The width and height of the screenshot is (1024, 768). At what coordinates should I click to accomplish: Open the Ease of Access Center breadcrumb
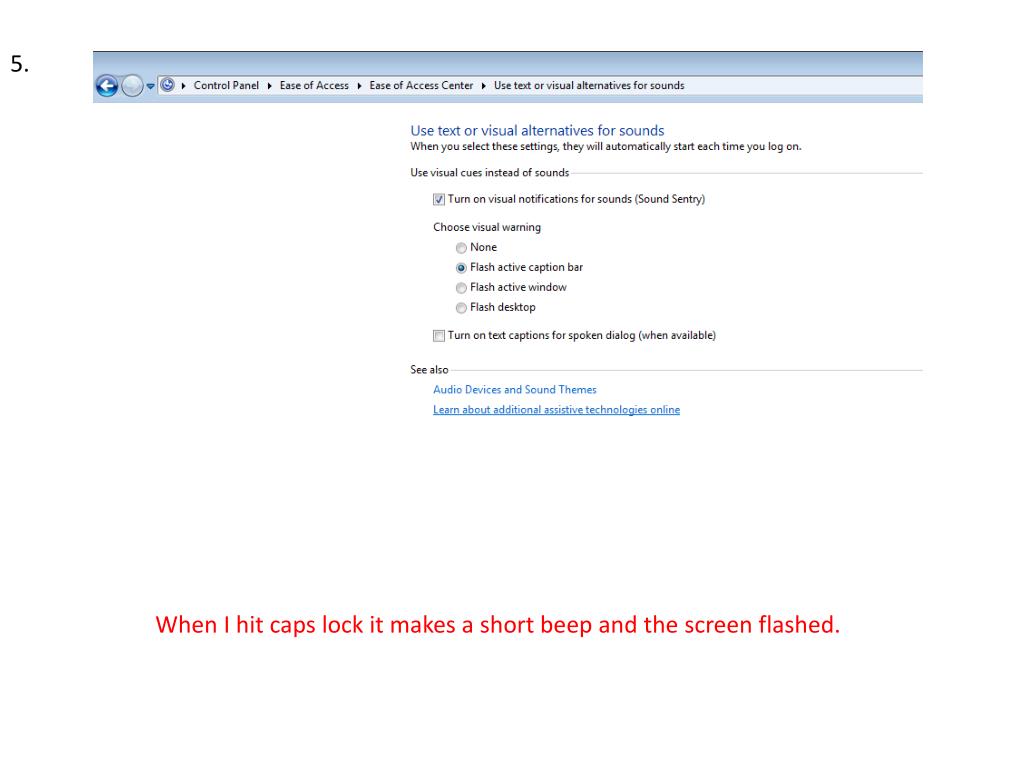coord(421,86)
